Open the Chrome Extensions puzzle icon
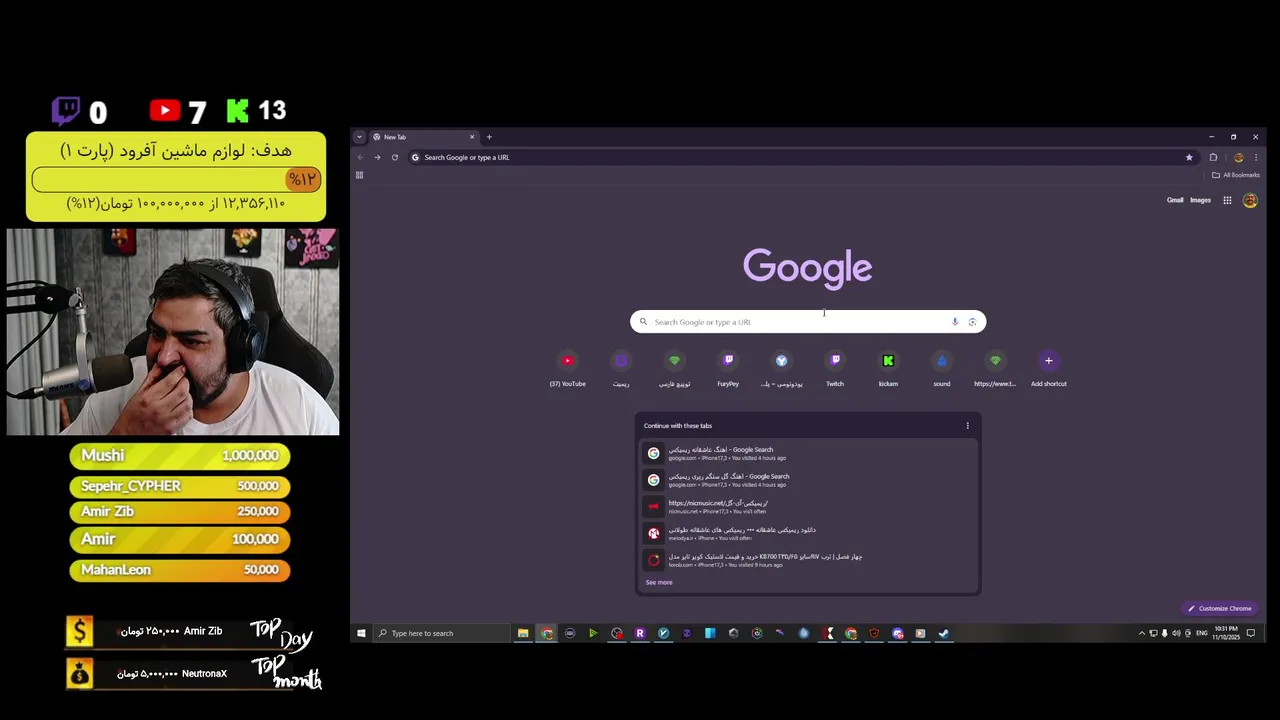 tap(1213, 157)
